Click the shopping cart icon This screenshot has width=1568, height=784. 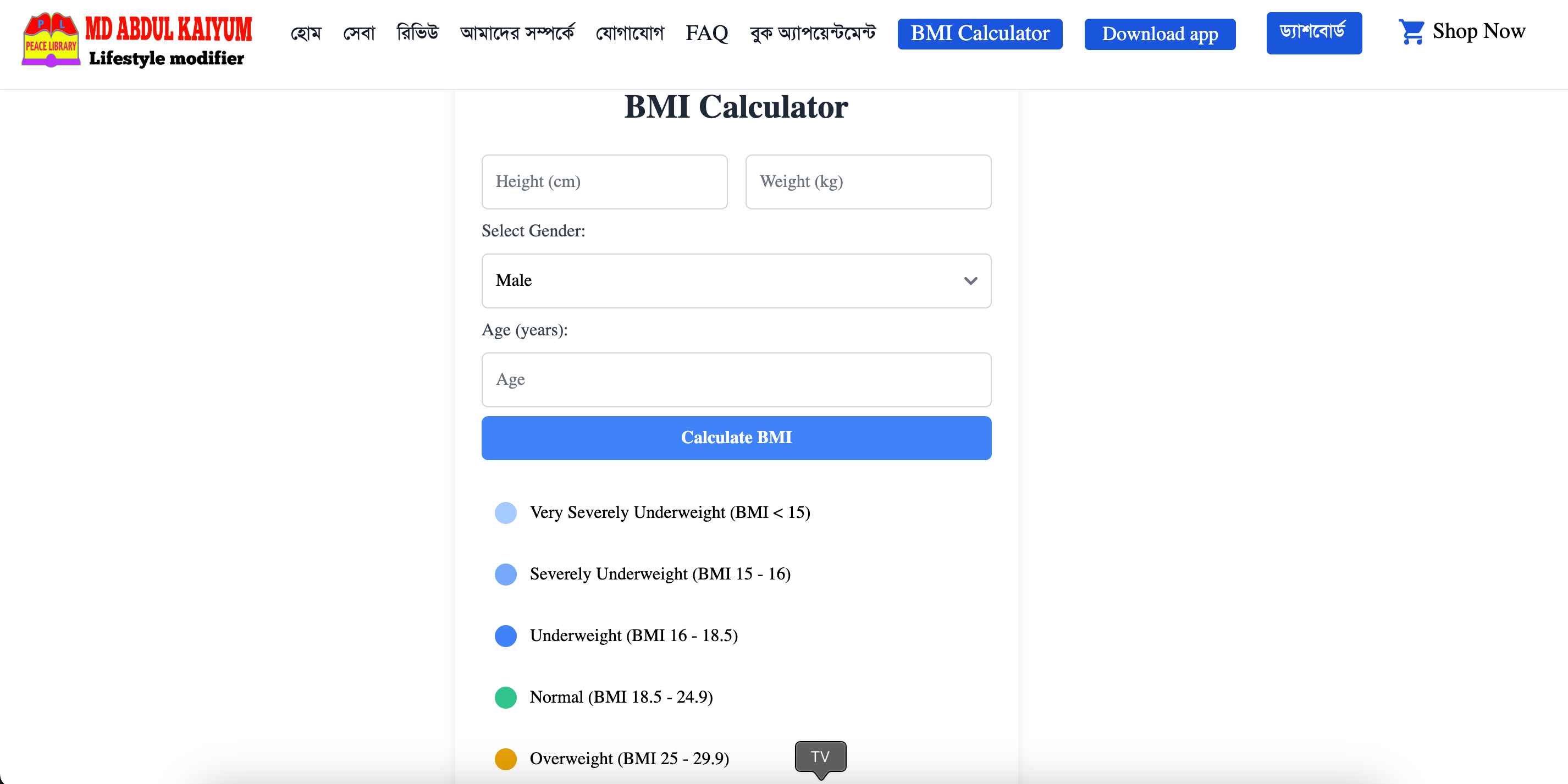1411,32
